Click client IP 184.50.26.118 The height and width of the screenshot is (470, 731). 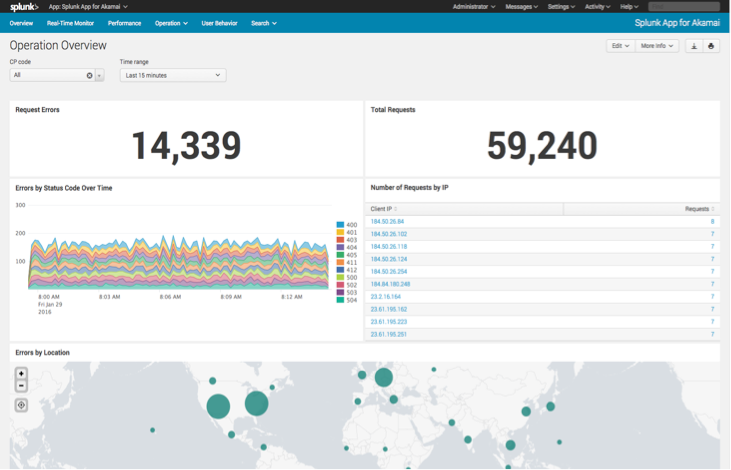click(x=389, y=247)
